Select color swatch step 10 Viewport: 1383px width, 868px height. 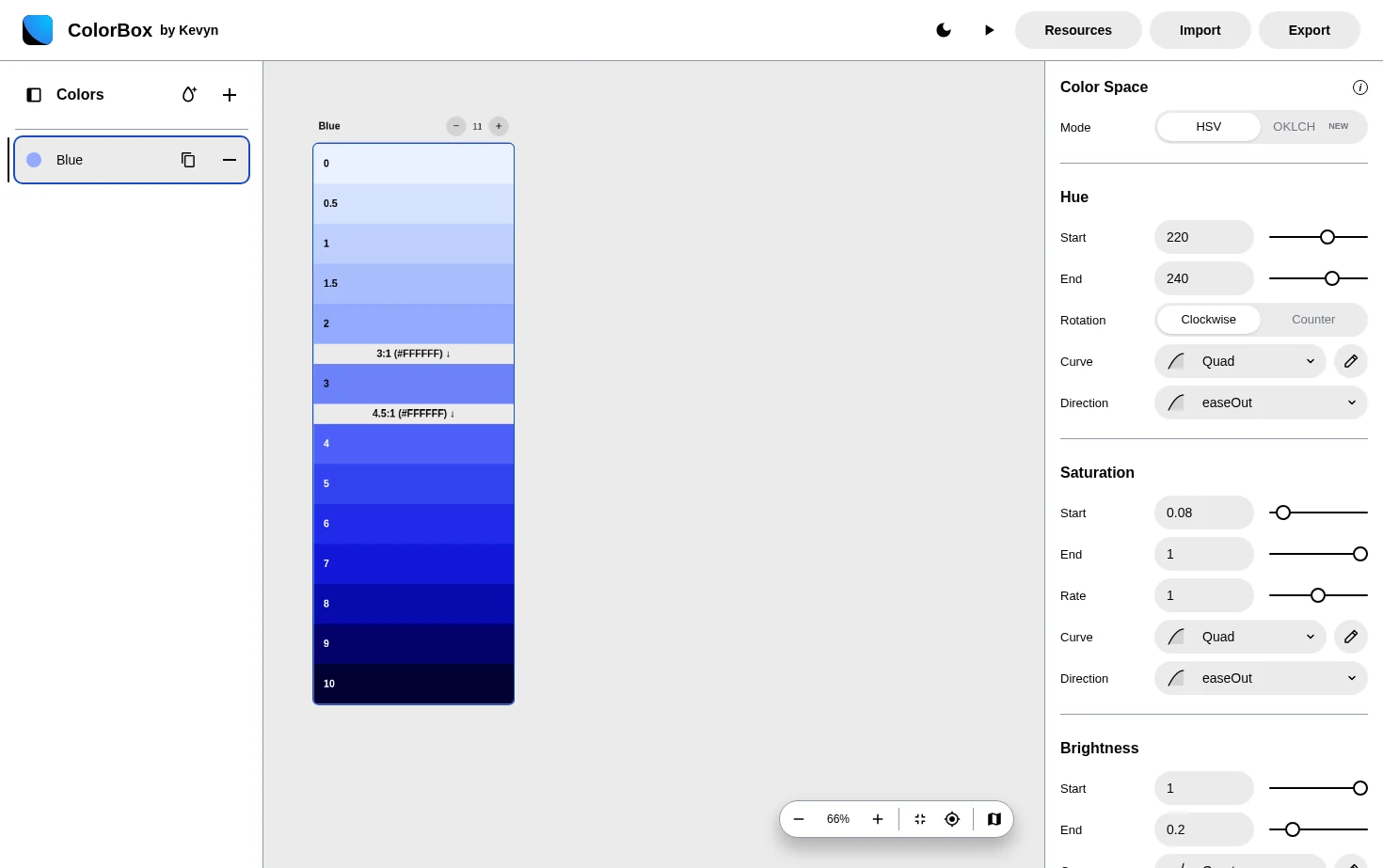coord(414,684)
